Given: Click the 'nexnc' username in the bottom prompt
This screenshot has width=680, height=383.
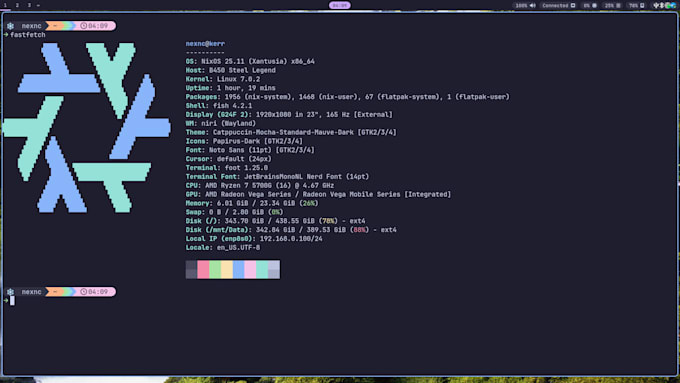Looking at the screenshot, I should pyautogui.click(x=32, y=292).
